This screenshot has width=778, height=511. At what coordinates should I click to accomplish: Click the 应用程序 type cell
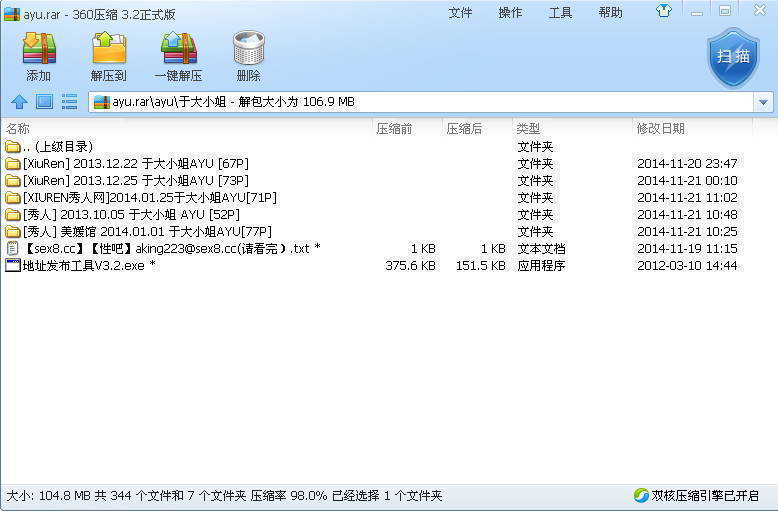pyautogui.click(x=541, y=265)
